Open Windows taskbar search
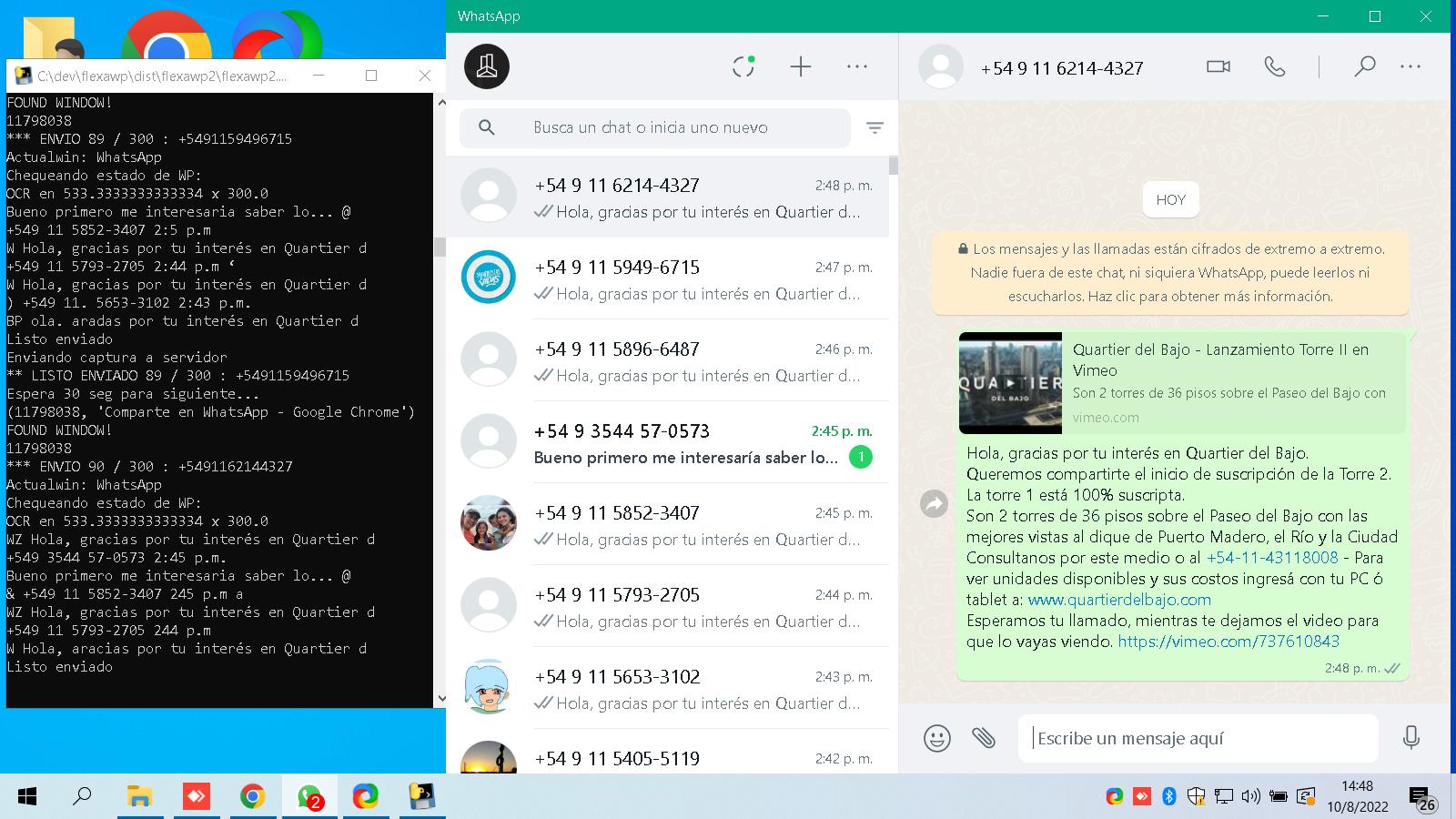Viewport: 1456px width, 819px height. click(x=82, y=797)
